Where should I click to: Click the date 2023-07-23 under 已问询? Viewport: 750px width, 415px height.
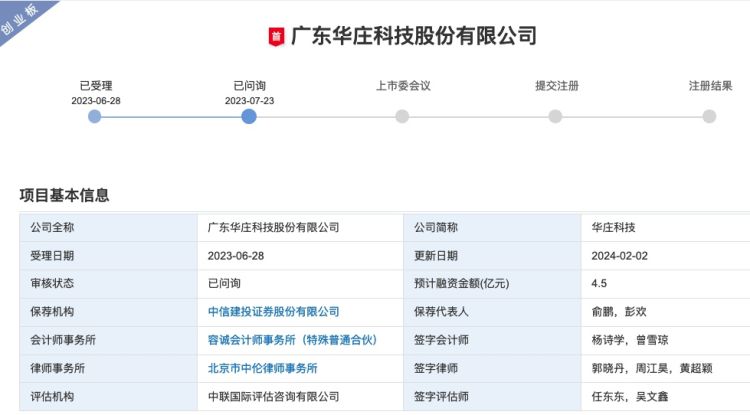[x=250, y=101]
